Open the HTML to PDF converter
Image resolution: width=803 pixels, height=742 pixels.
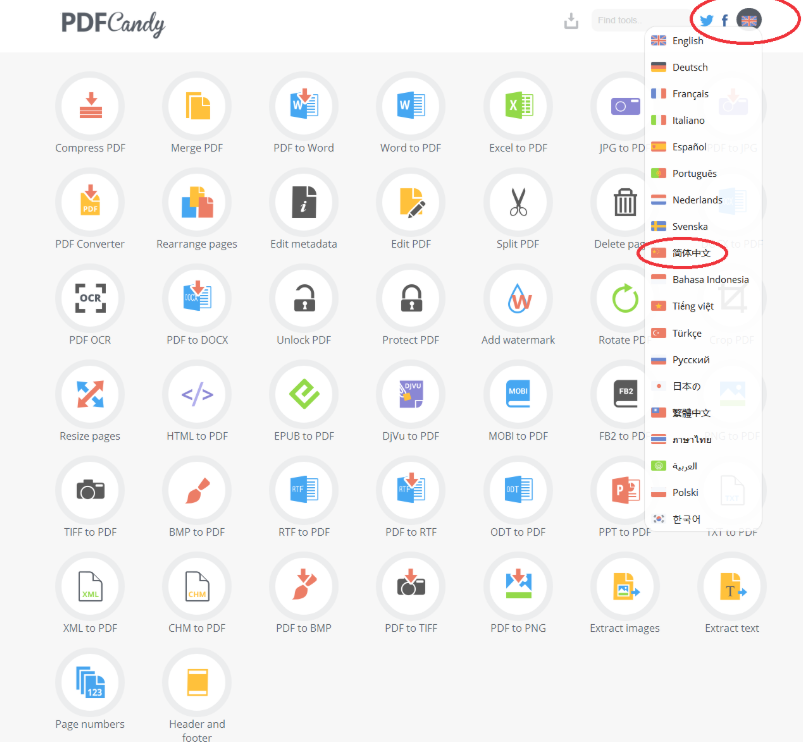[x=197, y=394]
